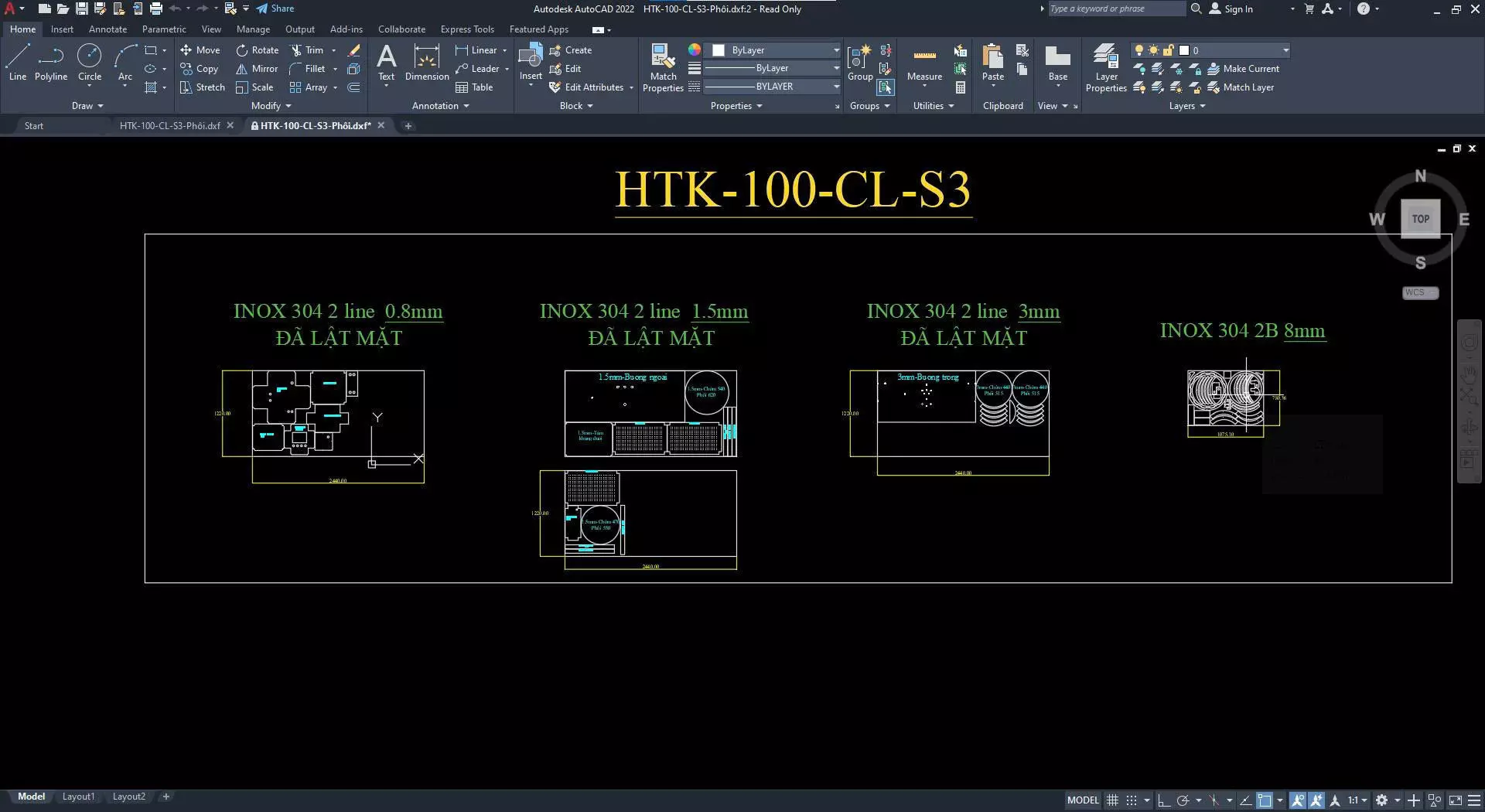Toggle object snap tracking
This screenshot has width=1485, height=812.
(x=1246, y=800)
